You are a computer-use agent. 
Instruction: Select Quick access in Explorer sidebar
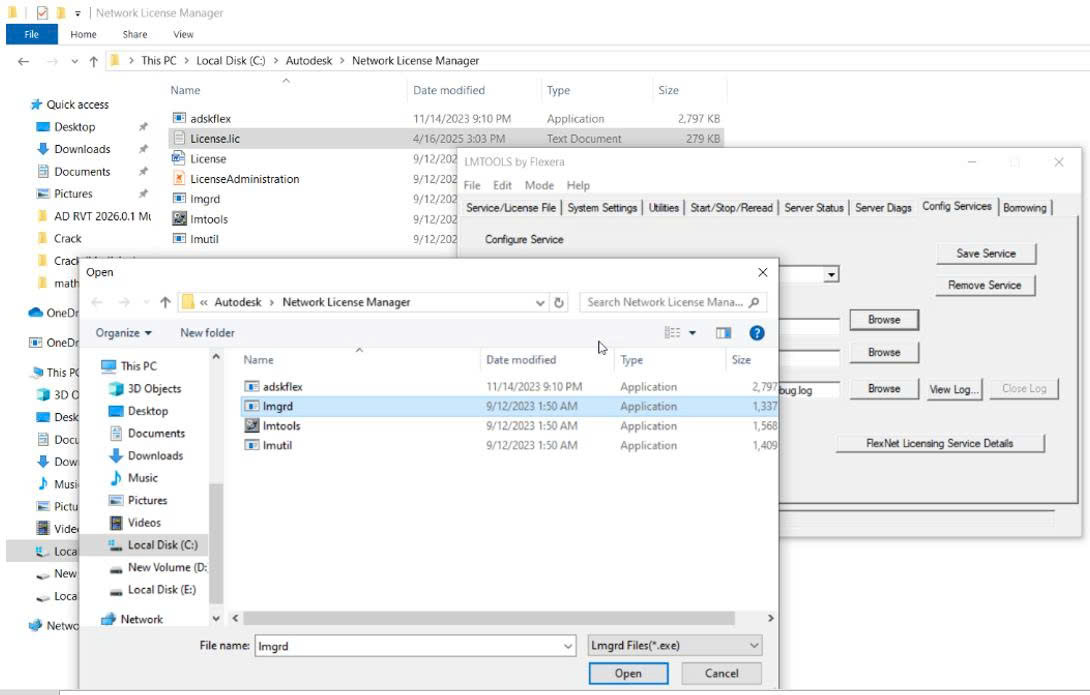click(77, 104)
